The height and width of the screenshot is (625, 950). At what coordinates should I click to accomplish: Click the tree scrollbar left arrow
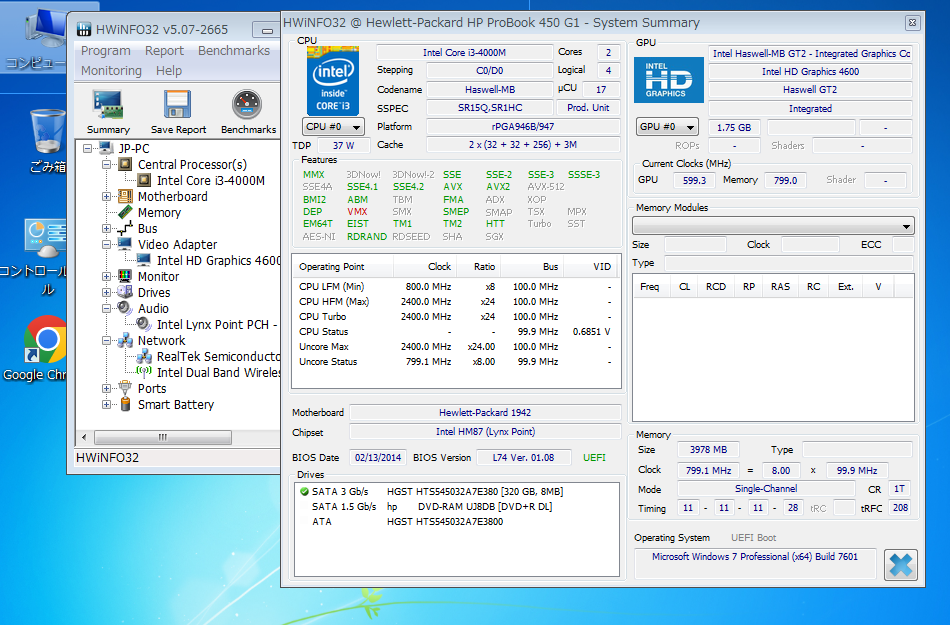click(84, 437)
